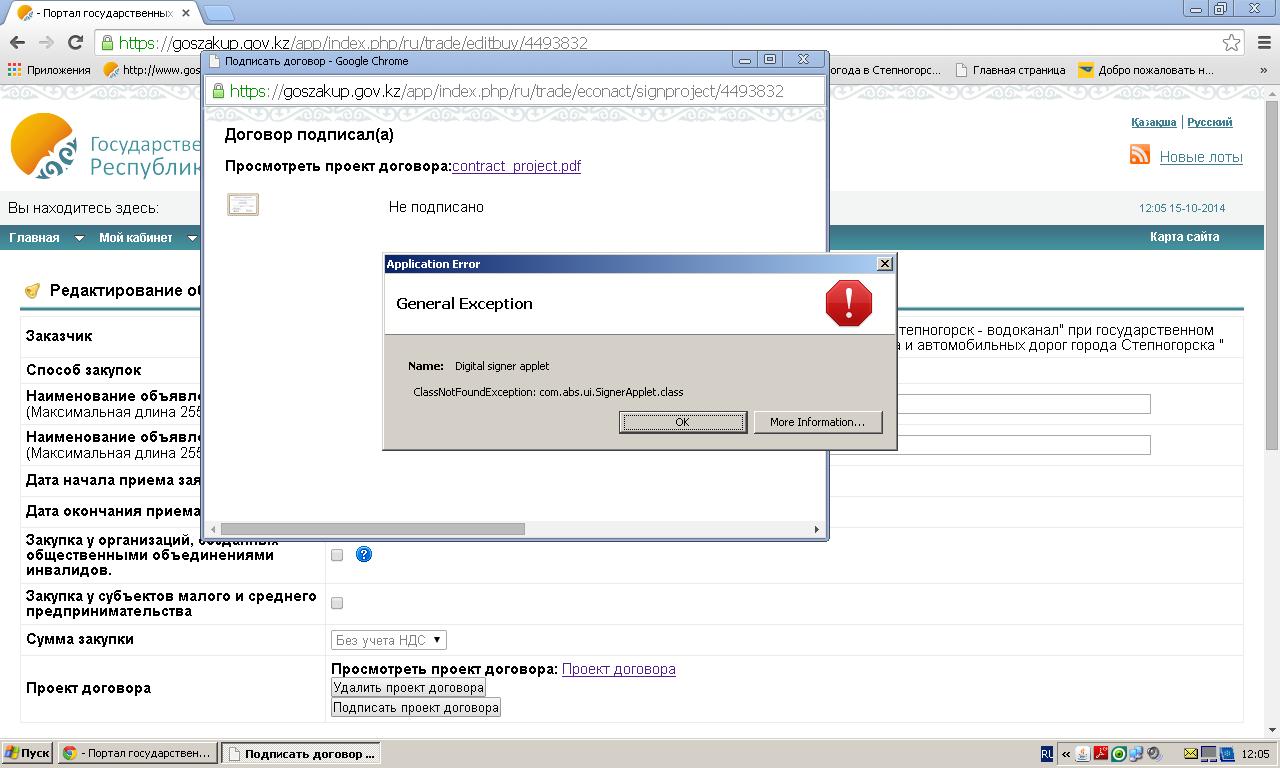This screenshot has height=768, width=1280.
Task: Click the yellow envelope tray icon
Action: pyautogui.click(x=1191, y=754)
